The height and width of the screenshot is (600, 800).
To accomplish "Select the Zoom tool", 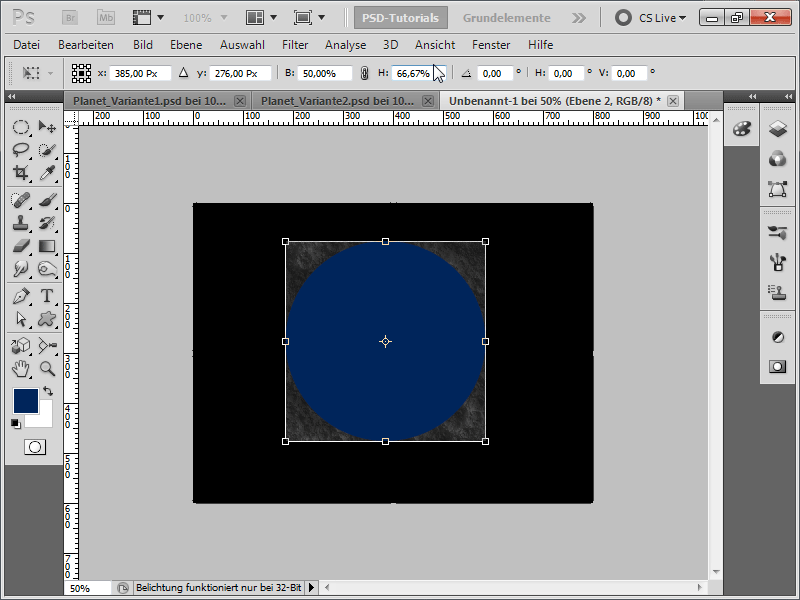I will coord(47,369).
